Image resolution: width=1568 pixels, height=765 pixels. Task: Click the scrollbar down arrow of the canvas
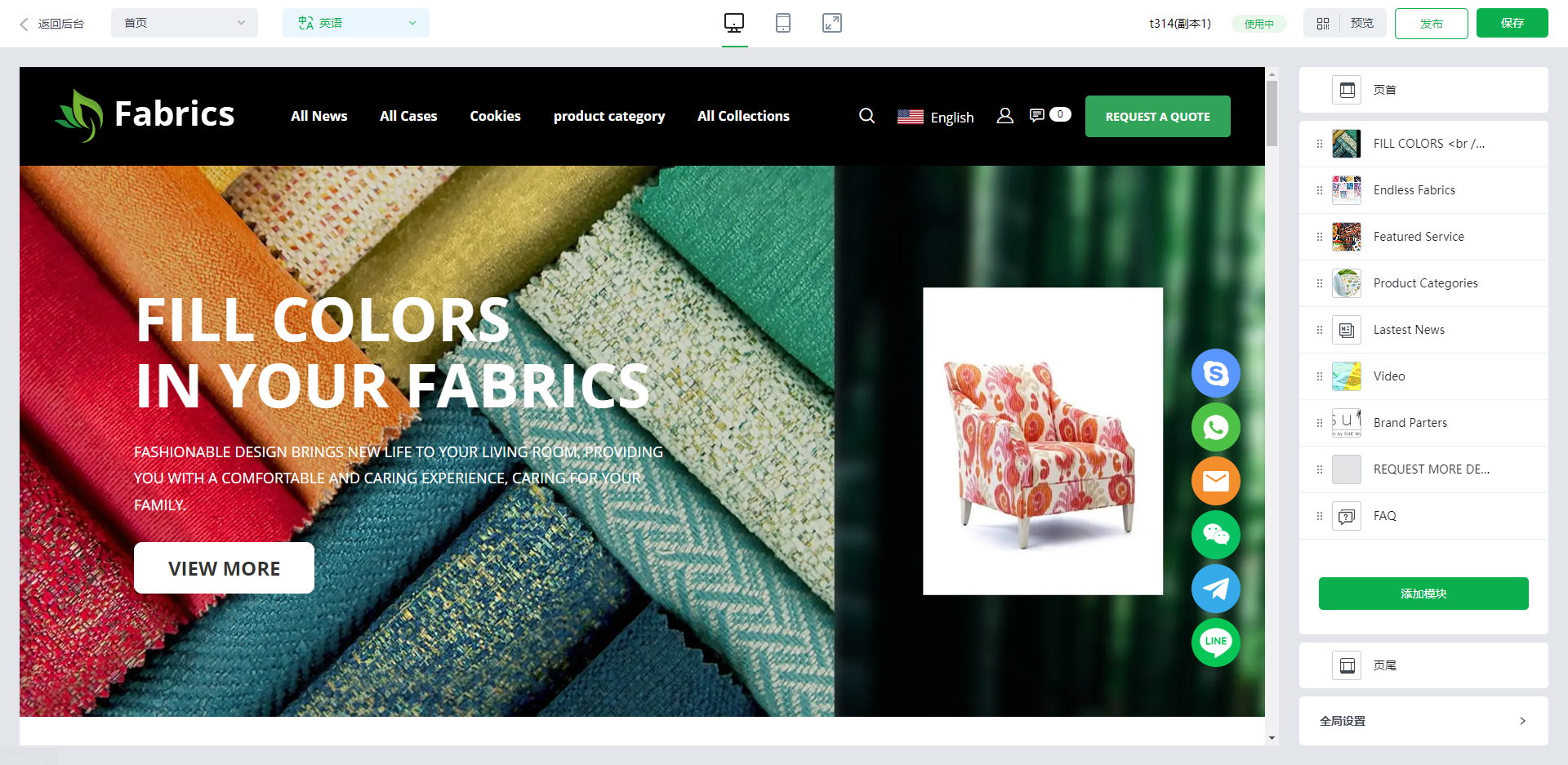point(1272,738)
